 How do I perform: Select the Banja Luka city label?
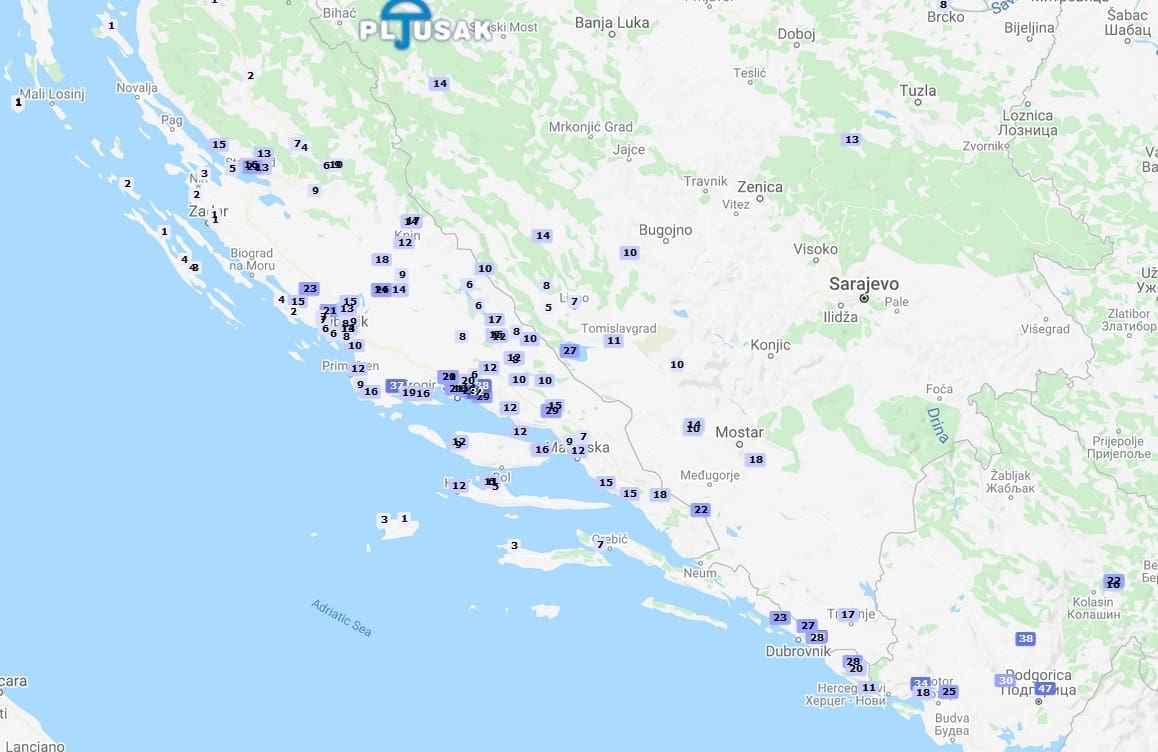coord(611,23)
